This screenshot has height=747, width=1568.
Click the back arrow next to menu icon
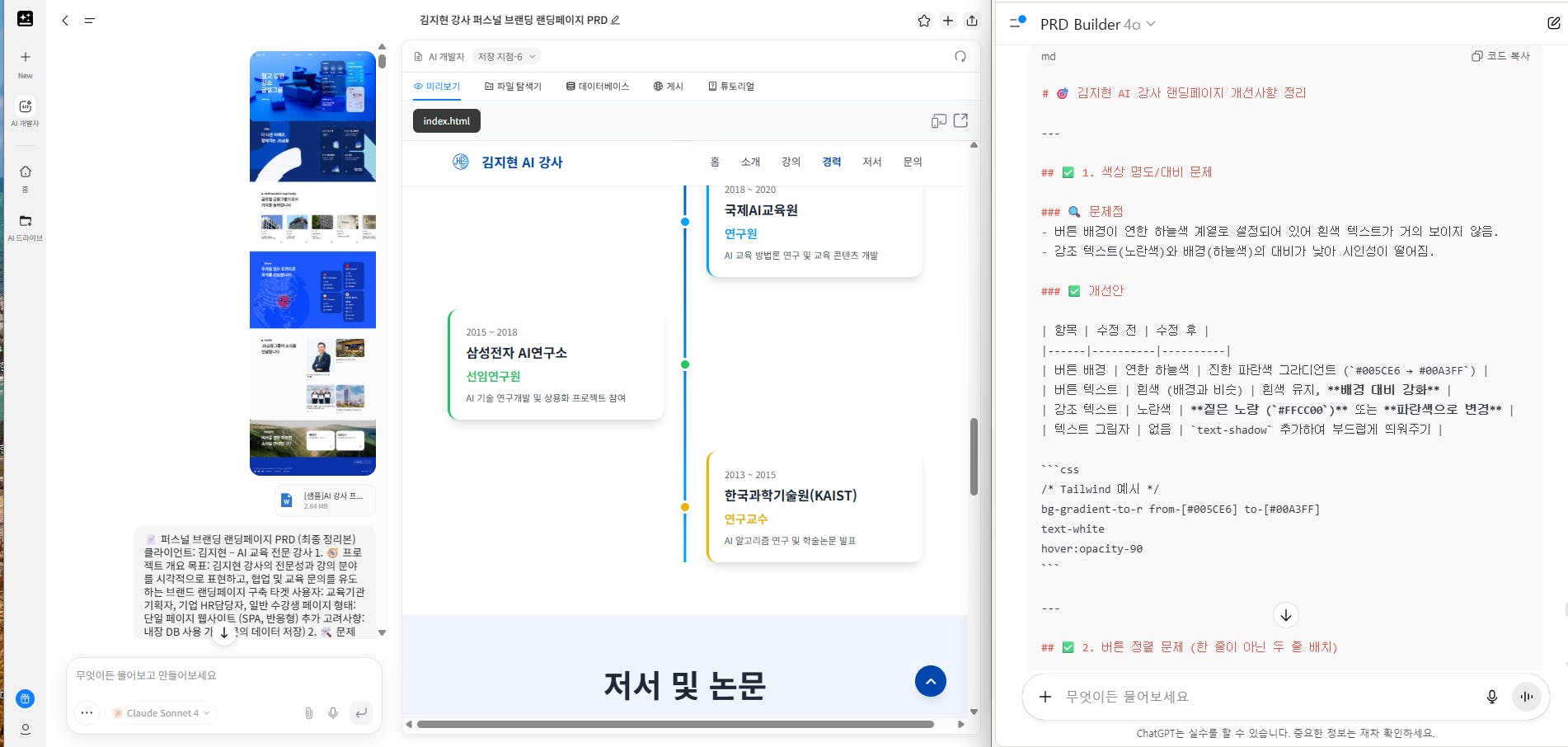point(65,21)
